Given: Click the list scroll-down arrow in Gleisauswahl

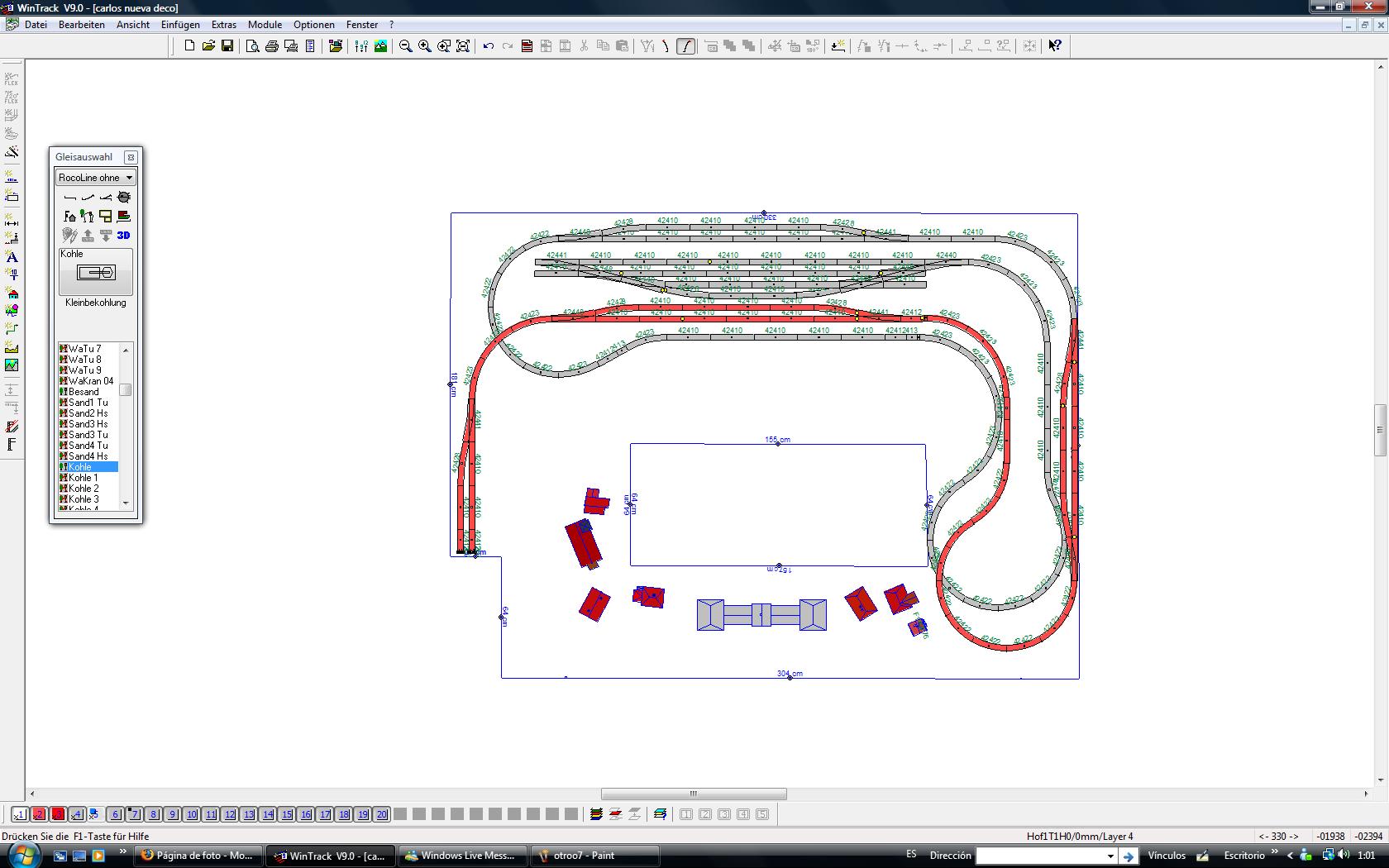Looking at the screenshot, I should click(x=126, y=503).
